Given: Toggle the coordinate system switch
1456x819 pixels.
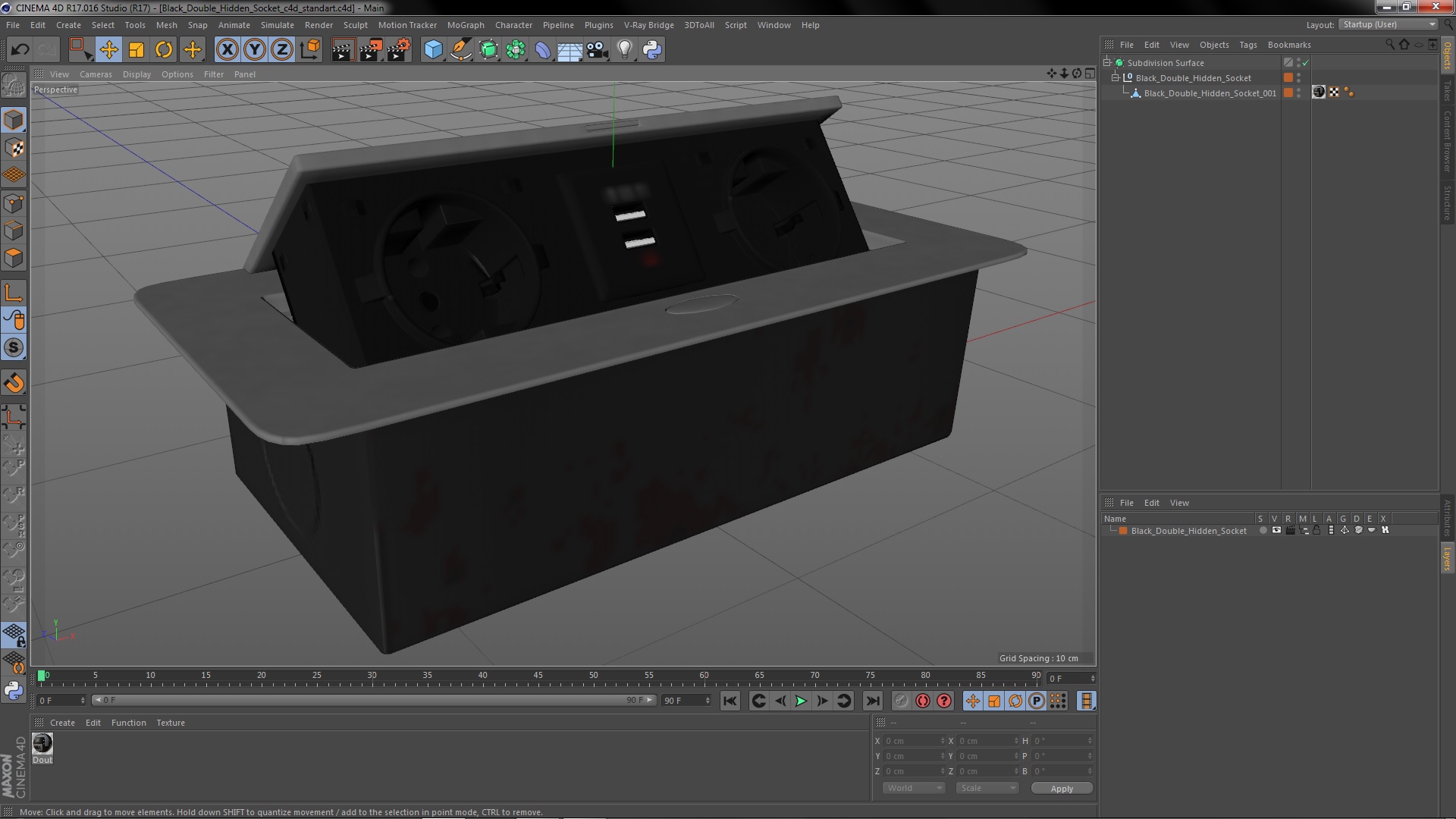Looking at the screenshot, I should pos(309,50).
